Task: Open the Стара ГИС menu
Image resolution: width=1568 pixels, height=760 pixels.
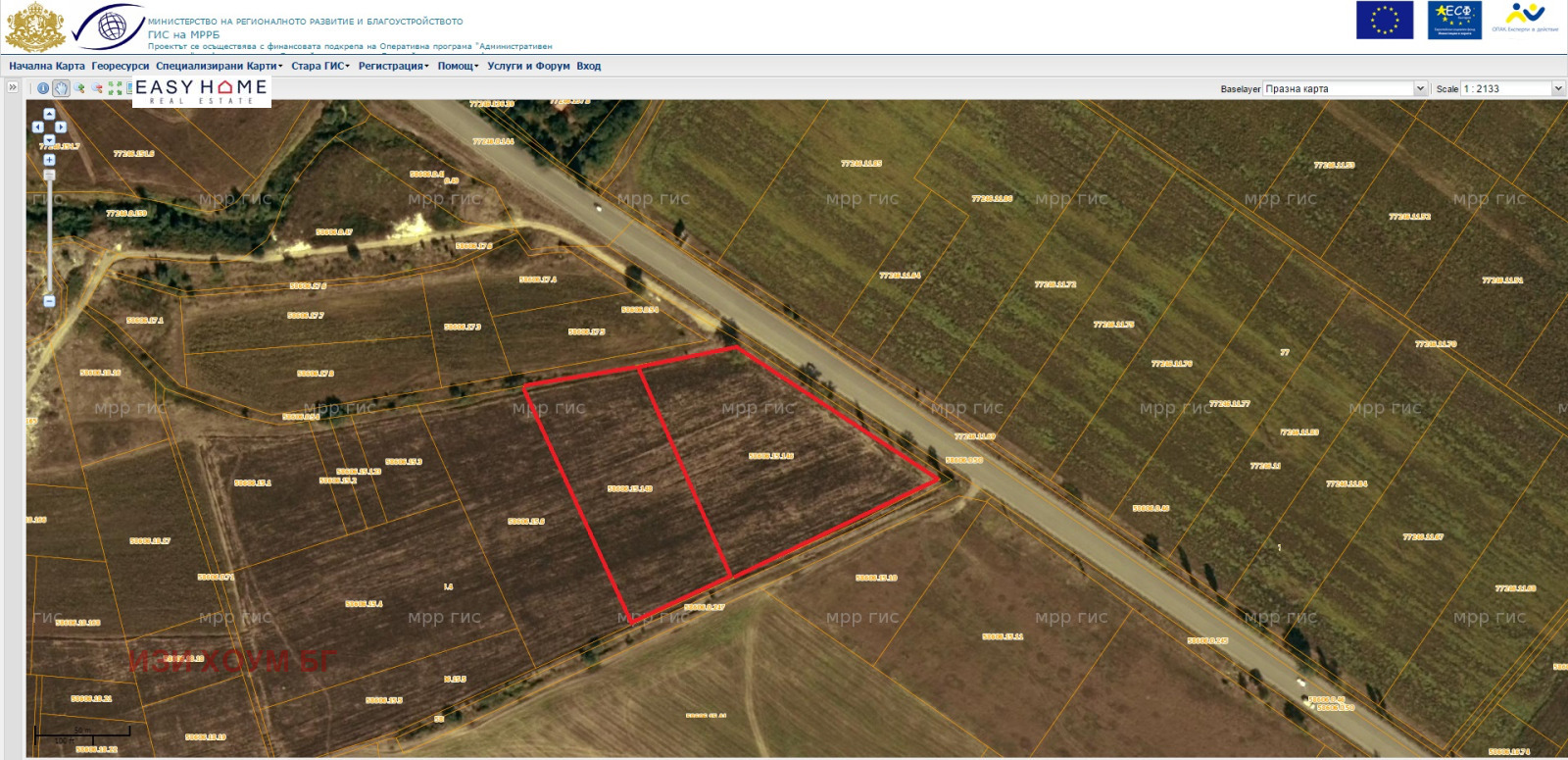Action: coord(319,67)
